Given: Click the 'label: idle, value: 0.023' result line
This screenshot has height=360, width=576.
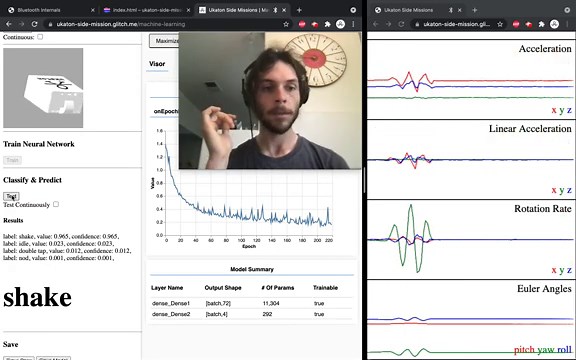Looking at the screenshot, I should (58, 244).
